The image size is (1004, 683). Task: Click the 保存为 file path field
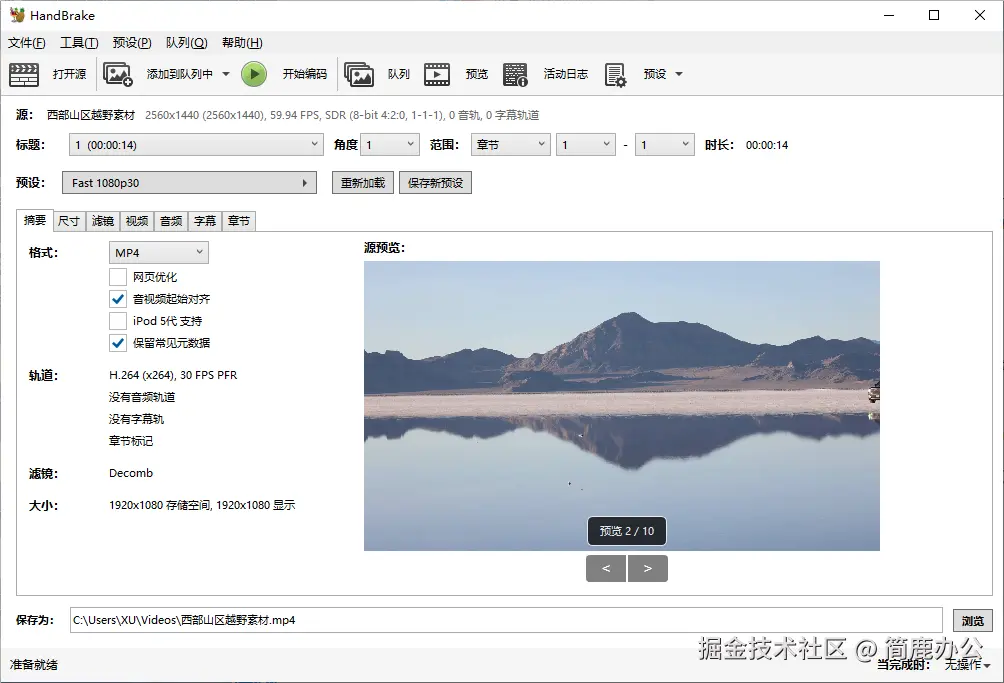[x=506, y=620]
